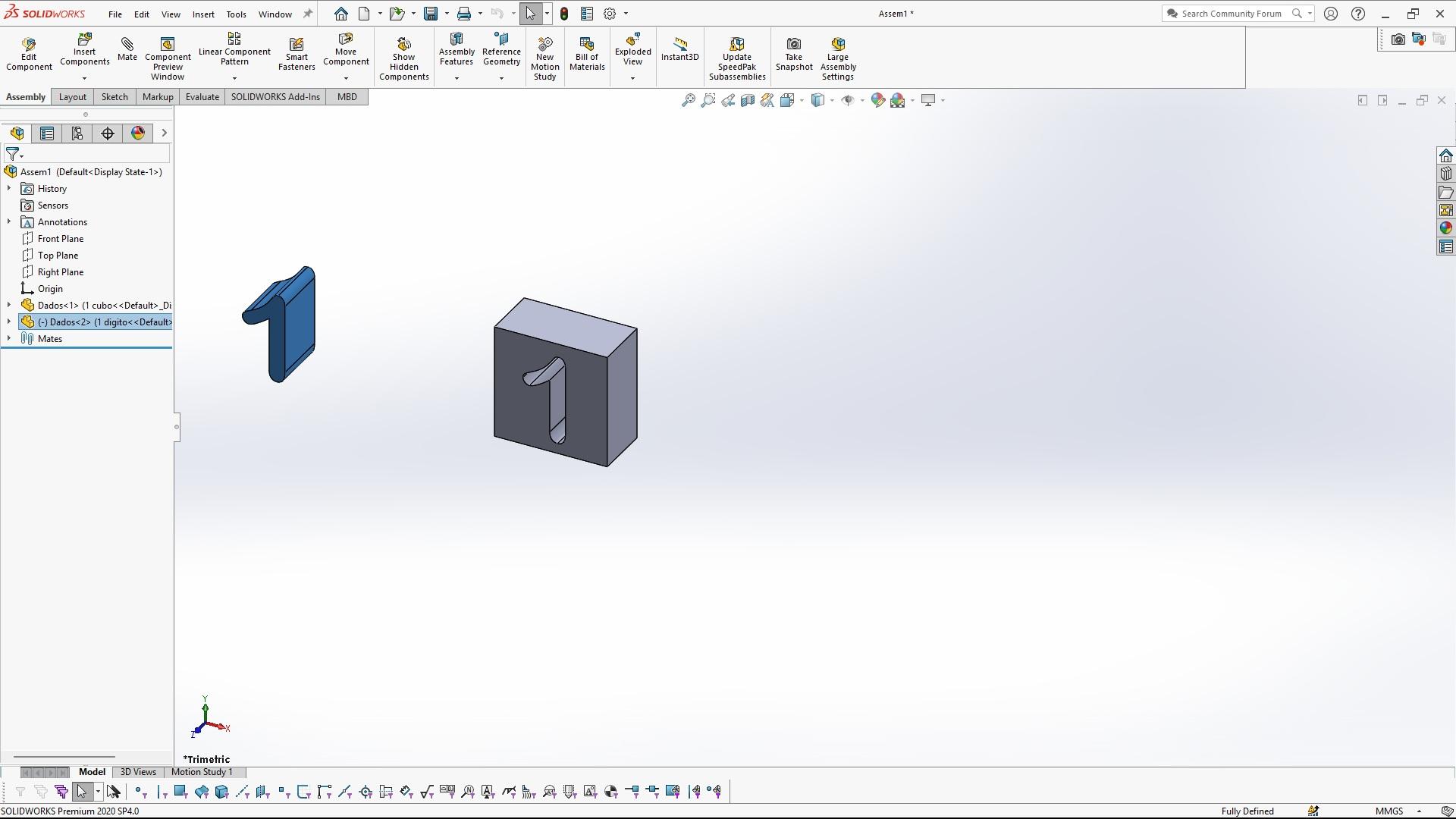Viewport: 1456px width, 819px height.
Task: Click the Help question mark icon
Action: coord(1358,14)
